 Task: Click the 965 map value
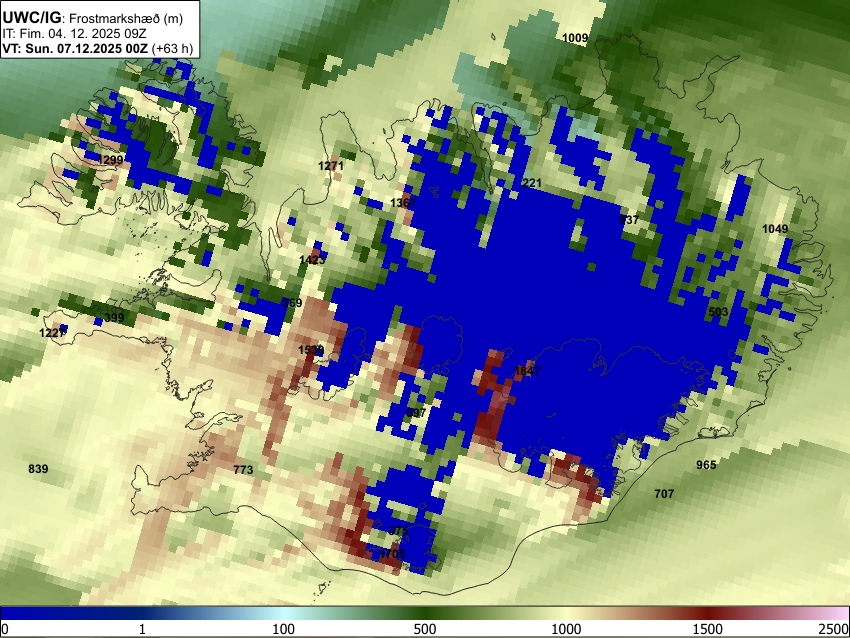click(706, 465)
